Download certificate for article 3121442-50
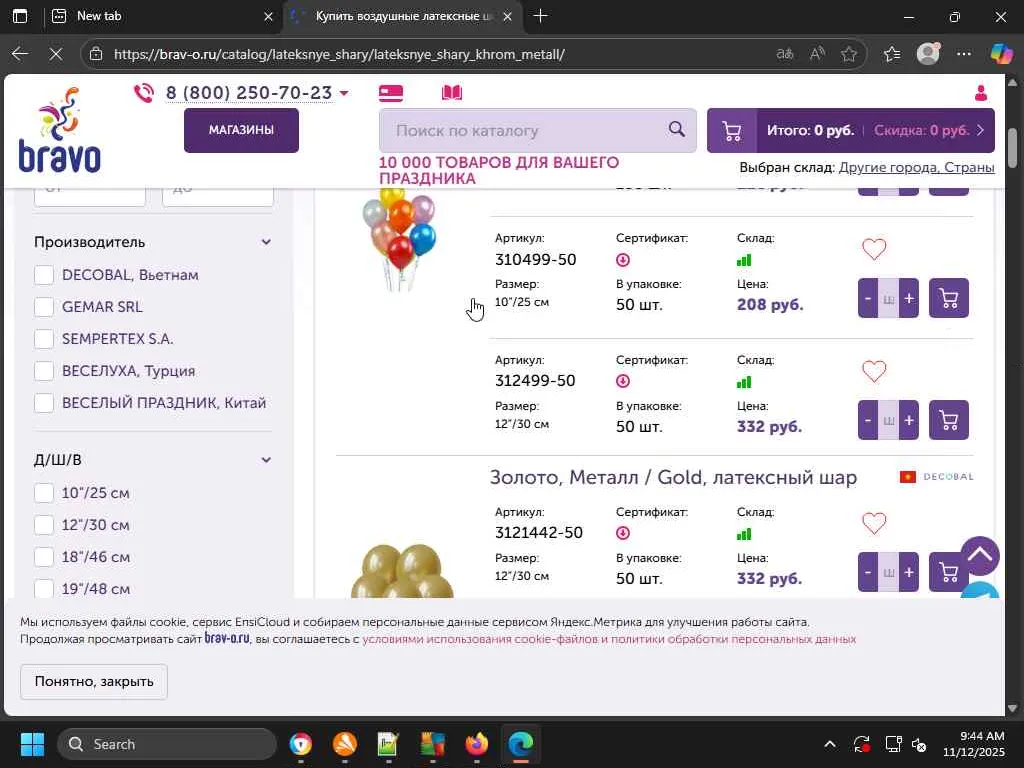Image resolution: width=1024 pixels, height=768 pixels. tap(623, 534)
